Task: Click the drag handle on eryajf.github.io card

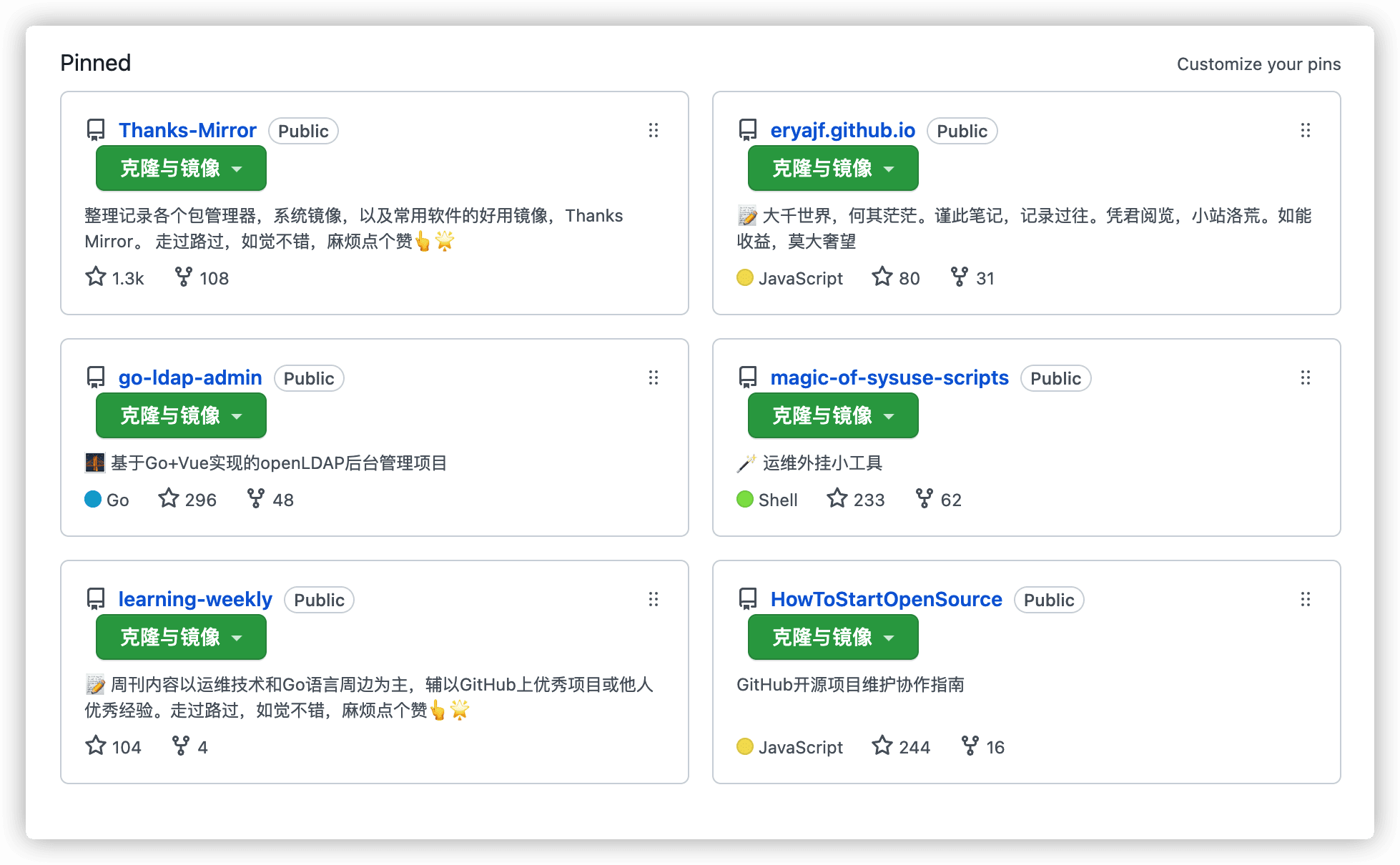Action: pos(1305,130)
